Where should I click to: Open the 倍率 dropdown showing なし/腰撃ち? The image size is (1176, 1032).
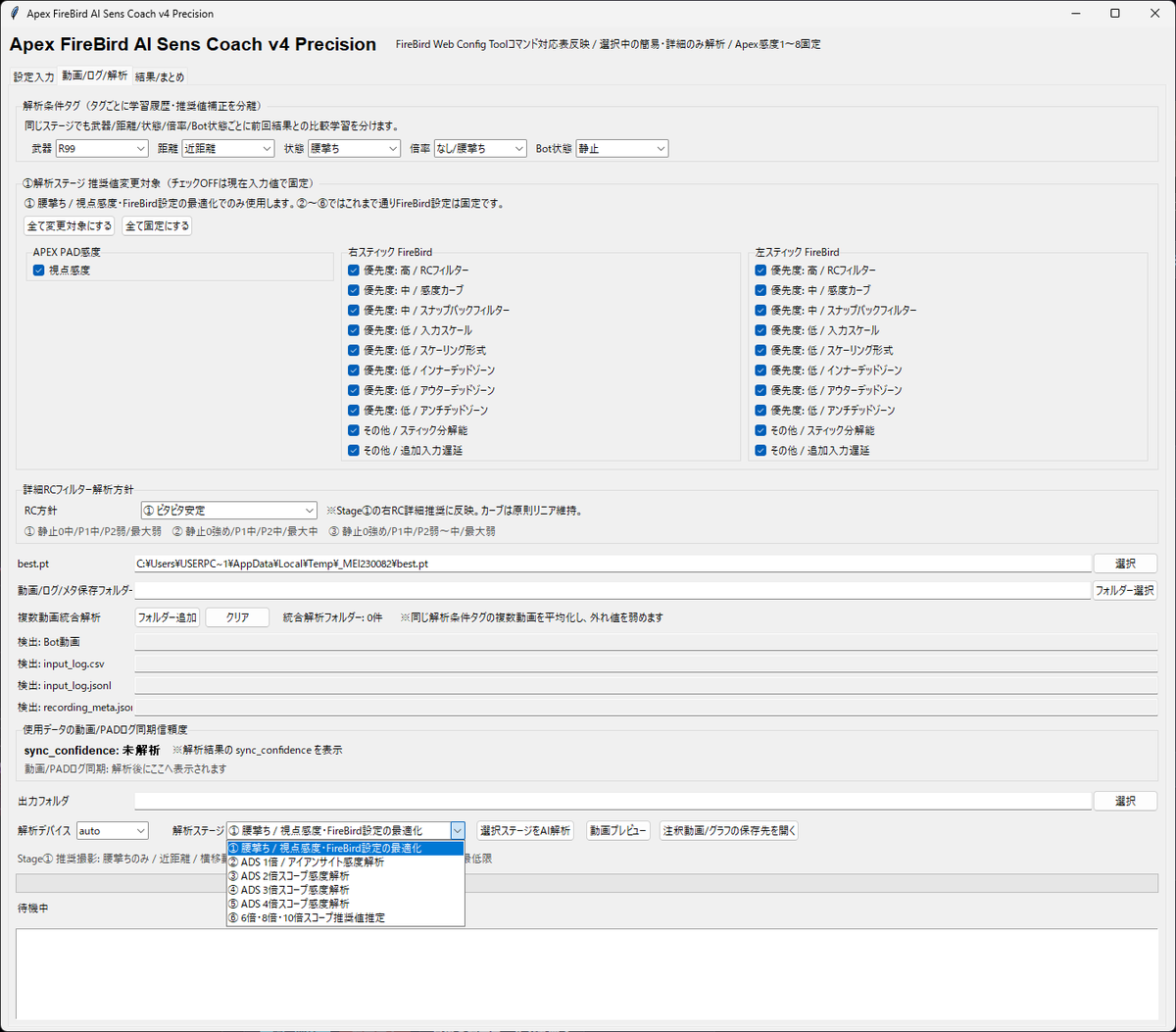click(x=480, y=148)
